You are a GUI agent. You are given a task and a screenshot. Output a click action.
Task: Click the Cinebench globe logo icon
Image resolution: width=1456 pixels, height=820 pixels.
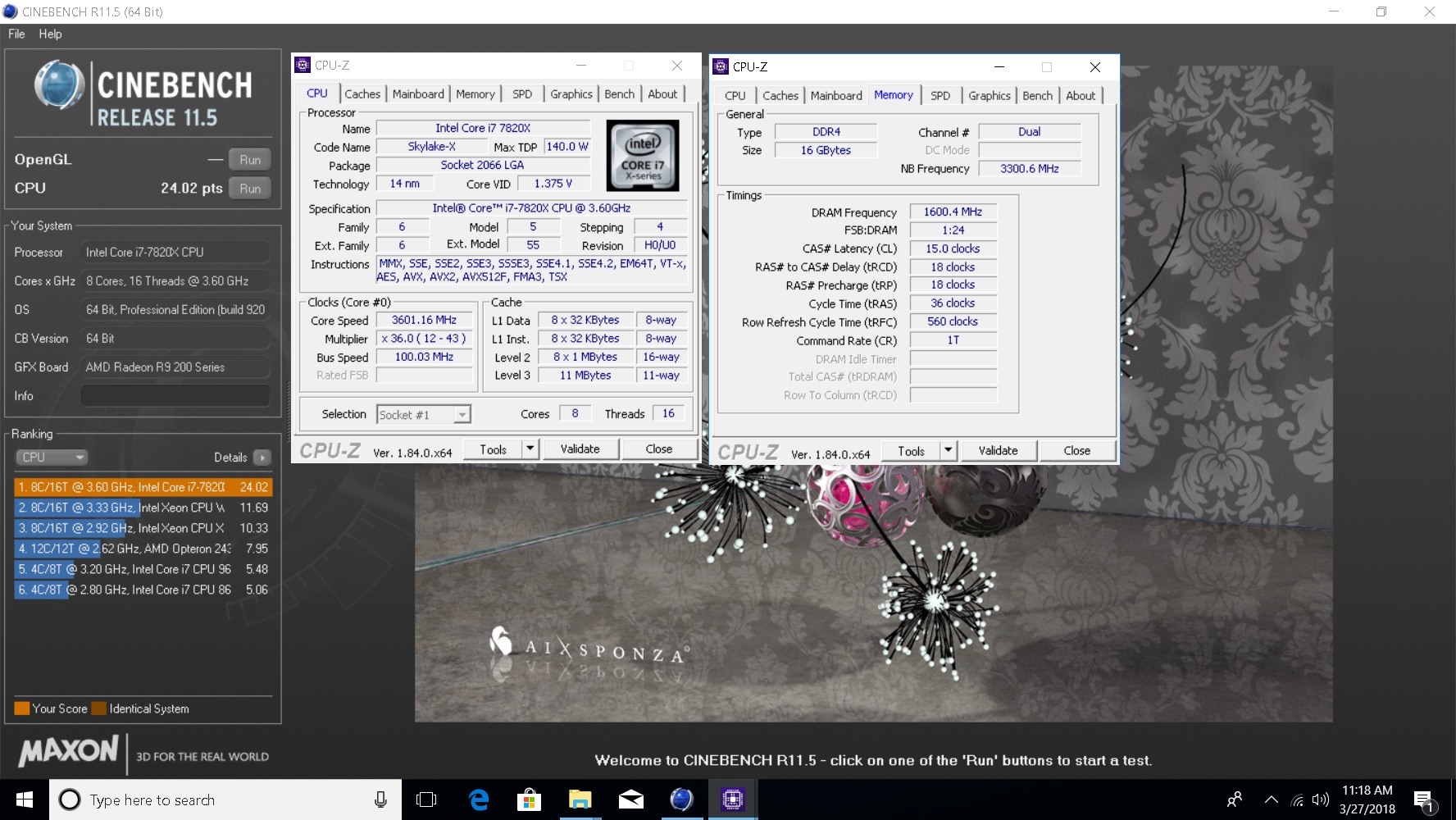click(x=59, y=84)
